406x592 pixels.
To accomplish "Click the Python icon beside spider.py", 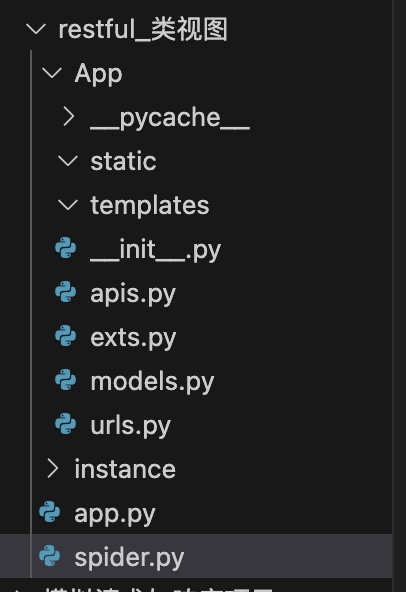I will point(50,556).
